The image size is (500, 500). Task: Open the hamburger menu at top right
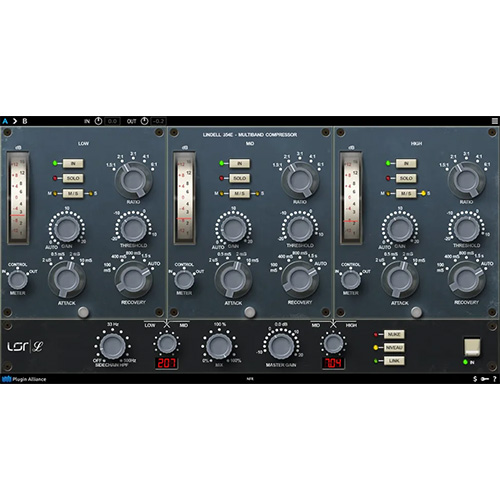coord(495,121)
